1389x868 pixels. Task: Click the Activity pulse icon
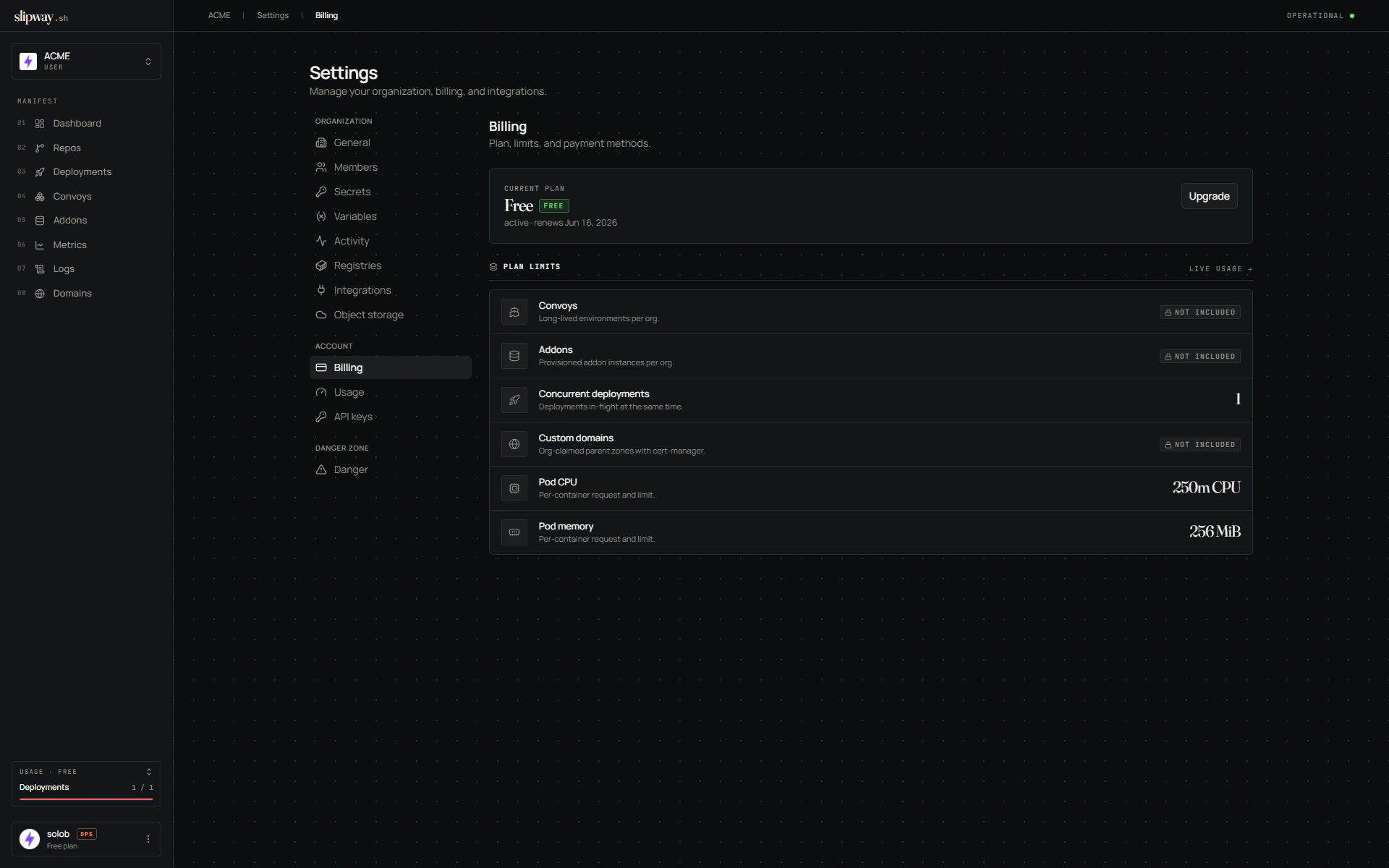(x=321, y=241)
